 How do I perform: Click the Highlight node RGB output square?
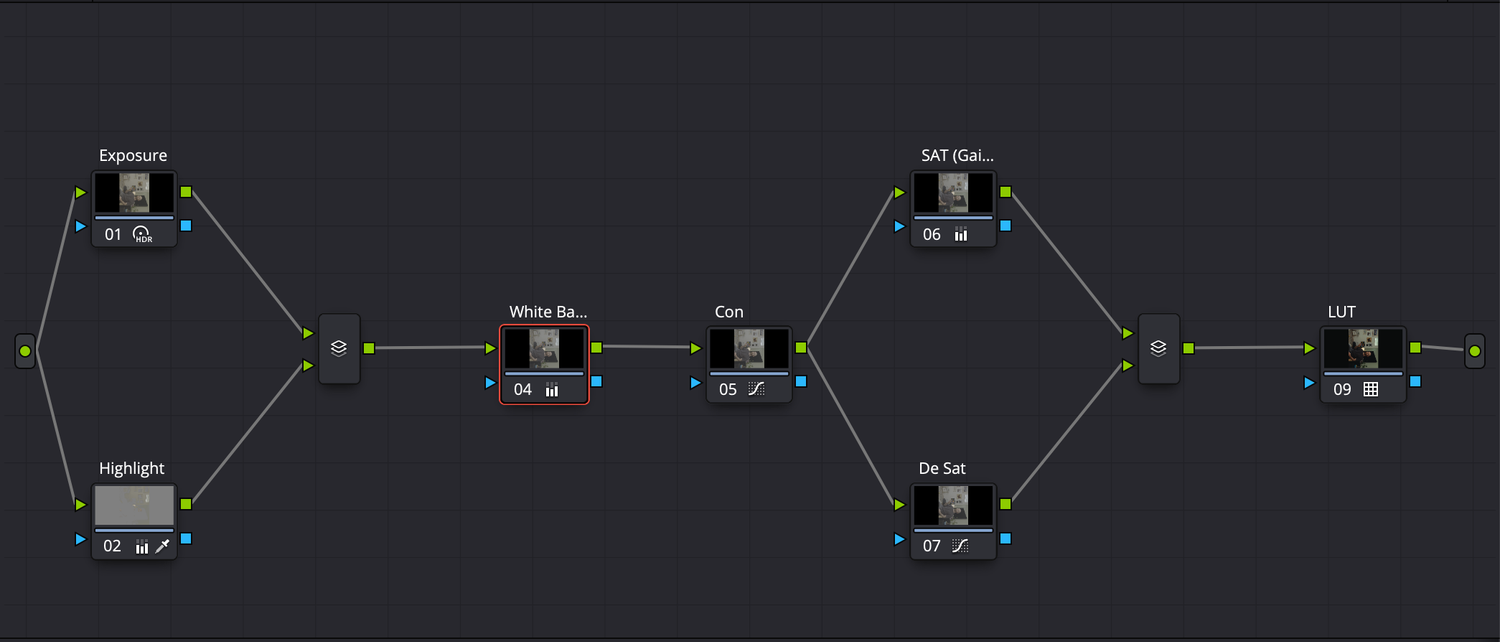(186, 505)
